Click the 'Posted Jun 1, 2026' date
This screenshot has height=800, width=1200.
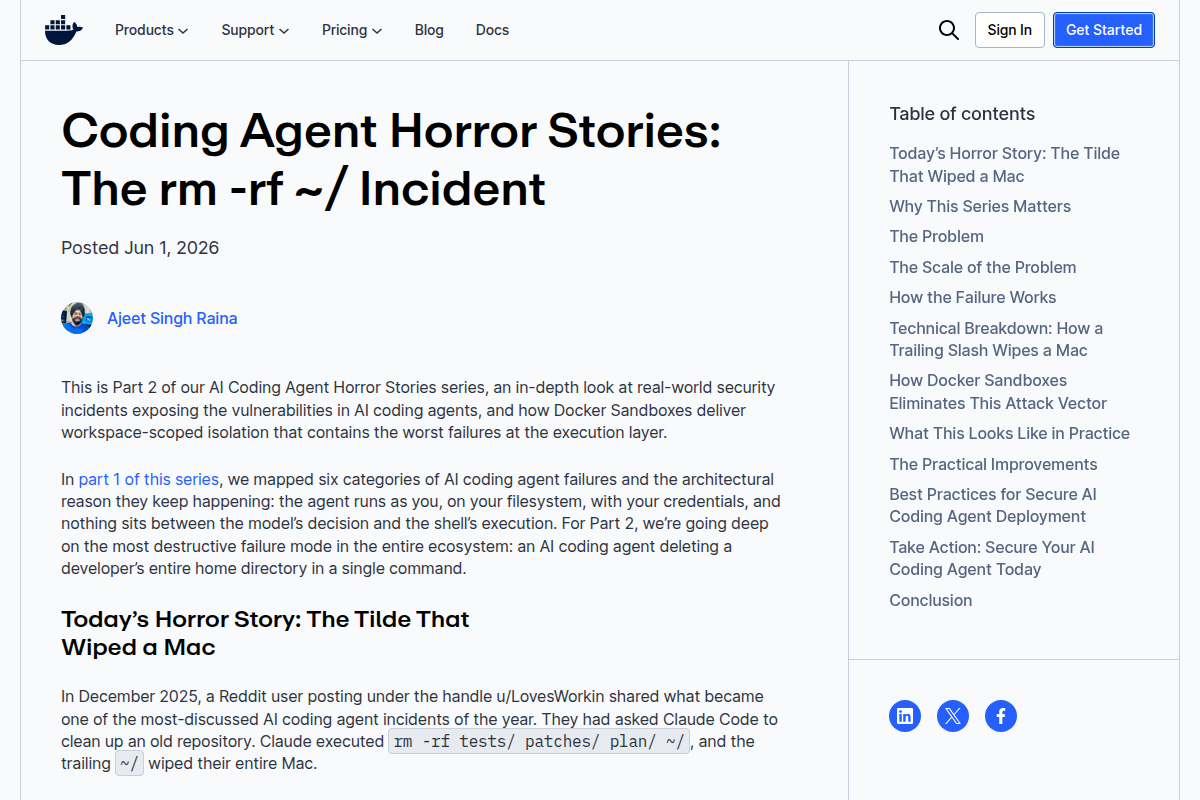click(x=140, y=248)
